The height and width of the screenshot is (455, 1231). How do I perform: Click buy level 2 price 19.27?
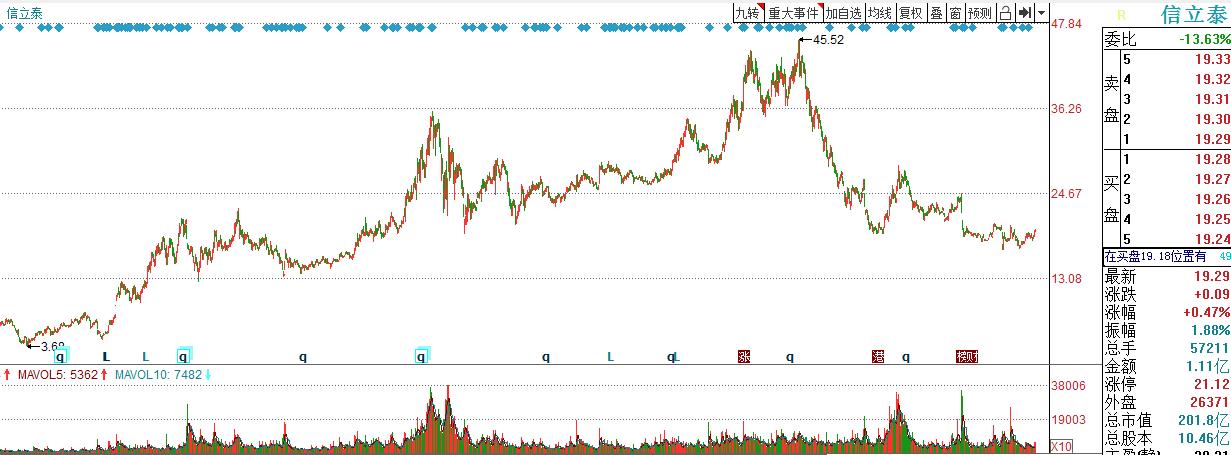tap(1213, 180)
